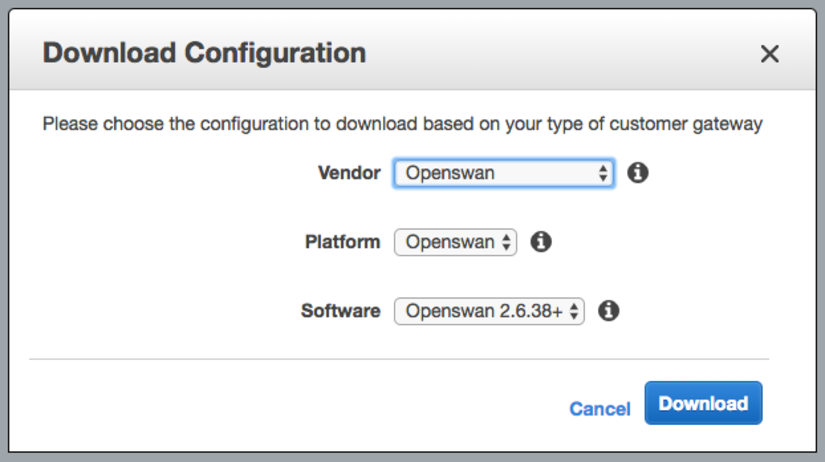Screen dimensions: 825x462
Task: Click the blue Download button
Action: pyautogui.click(x=703, y=403)
